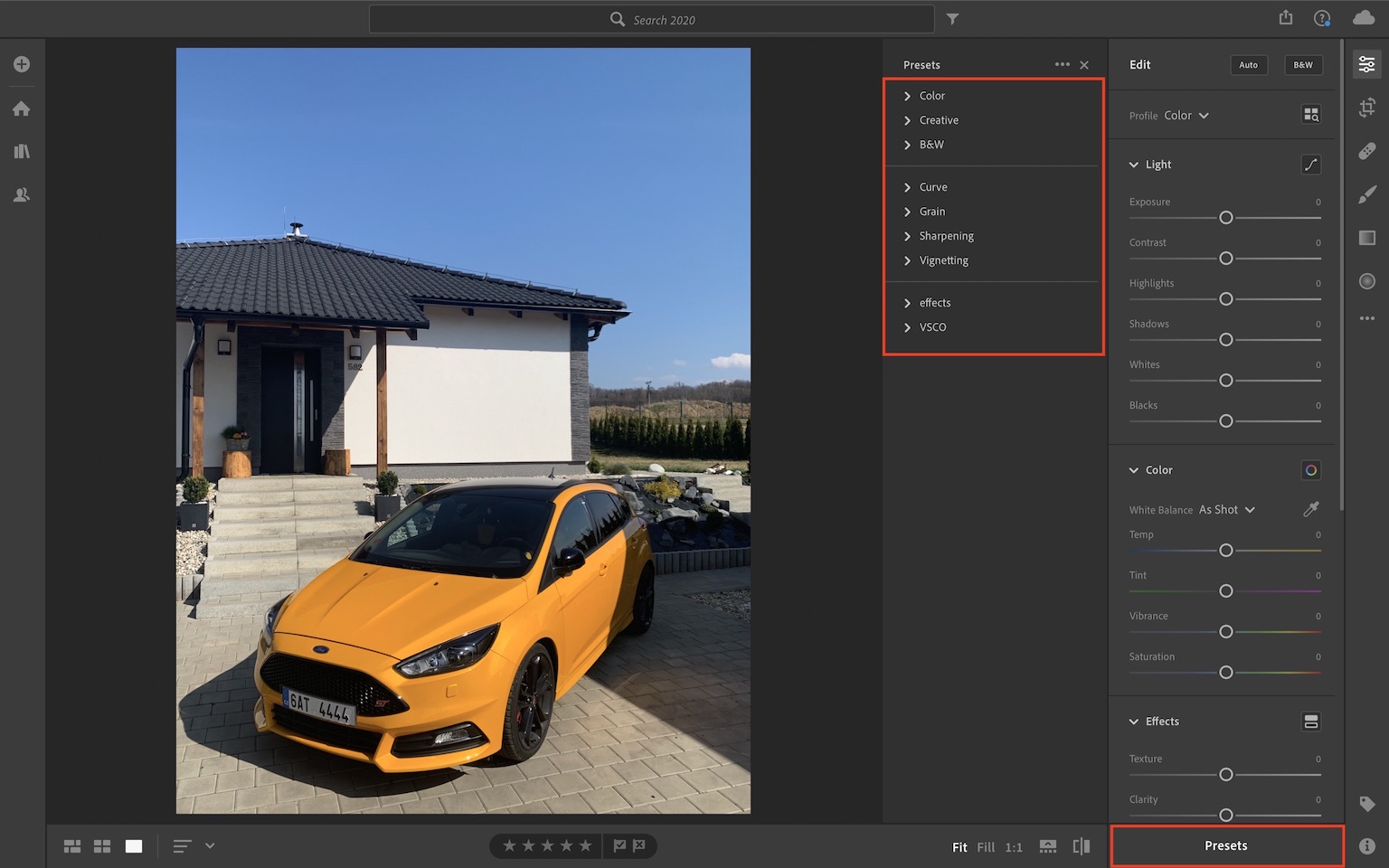Screen dimensions: 1389x868
Task: Flag photo as picked
Action: pos(619,846)
